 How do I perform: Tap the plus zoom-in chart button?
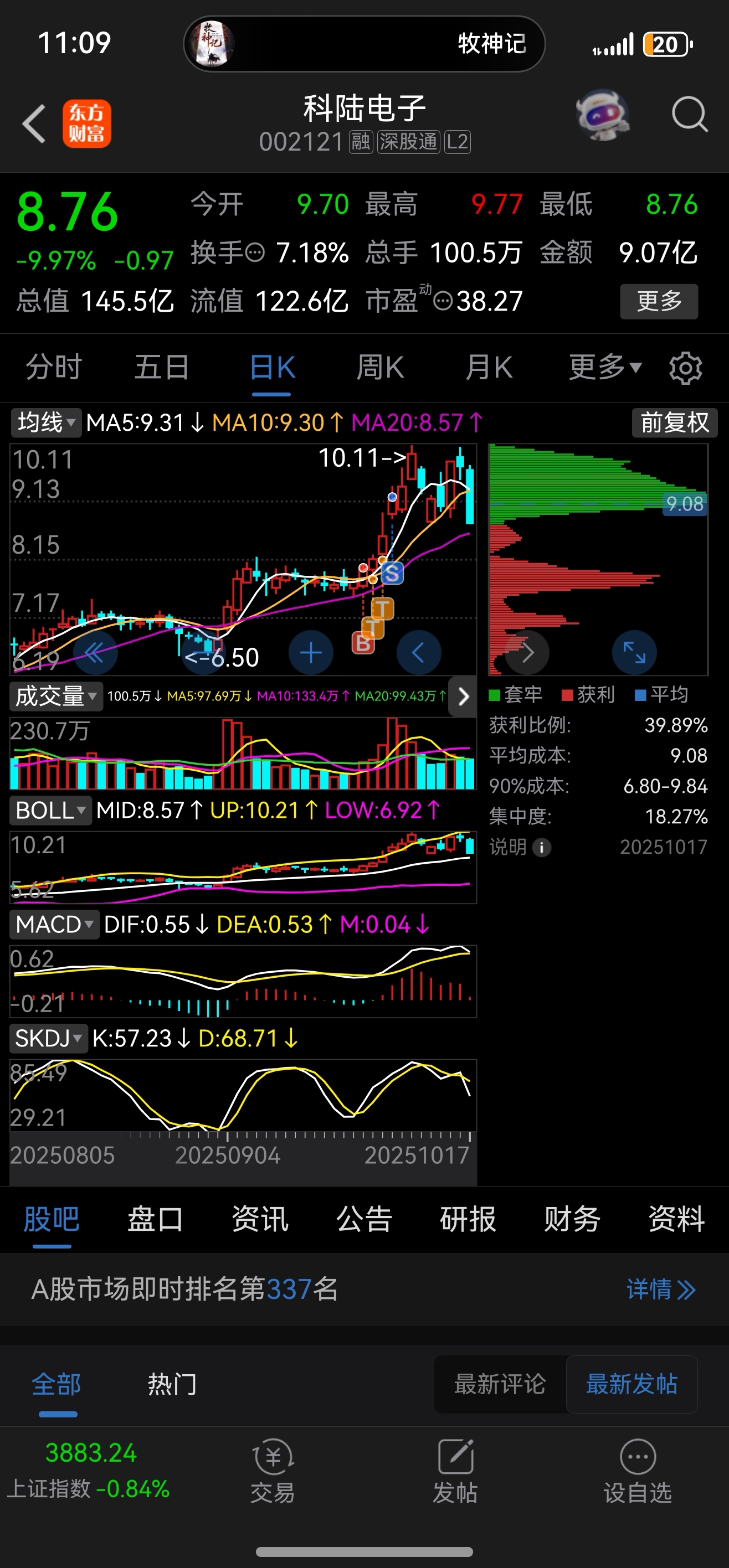pos(311,653)
